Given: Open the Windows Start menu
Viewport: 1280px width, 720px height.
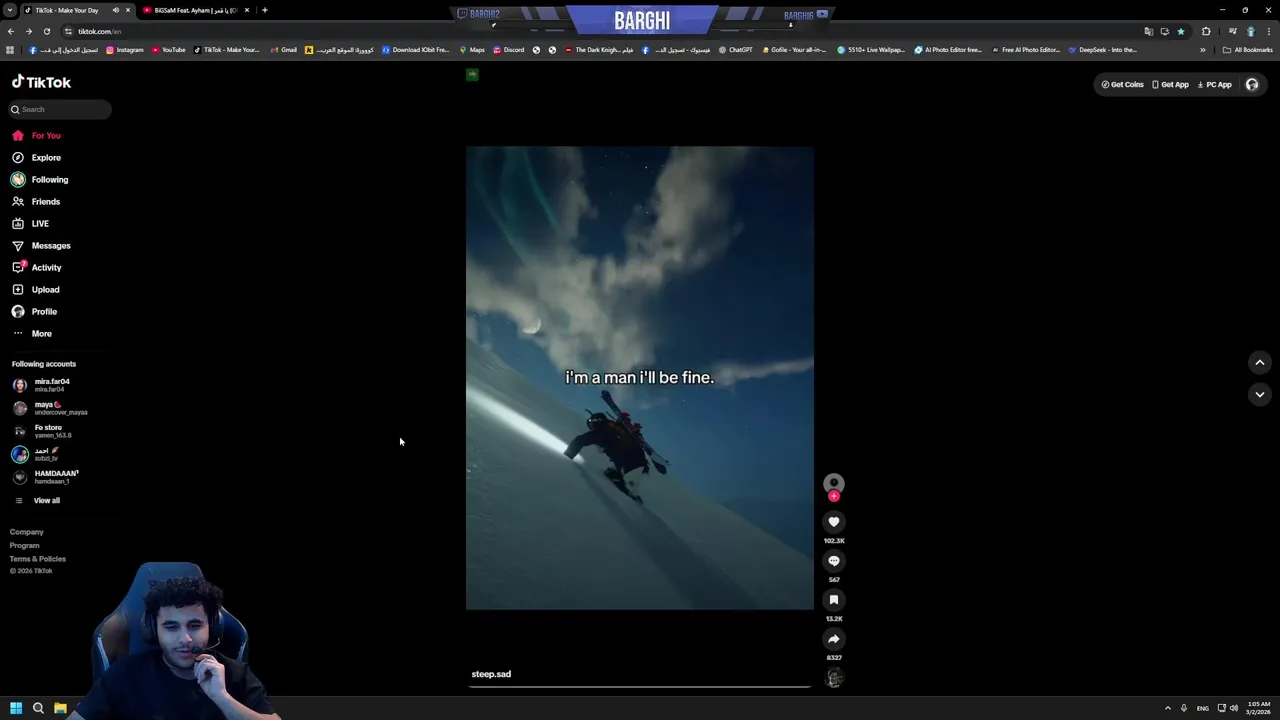Looking at the screenshot, I should pyautogui.click(x=16, y=708).
